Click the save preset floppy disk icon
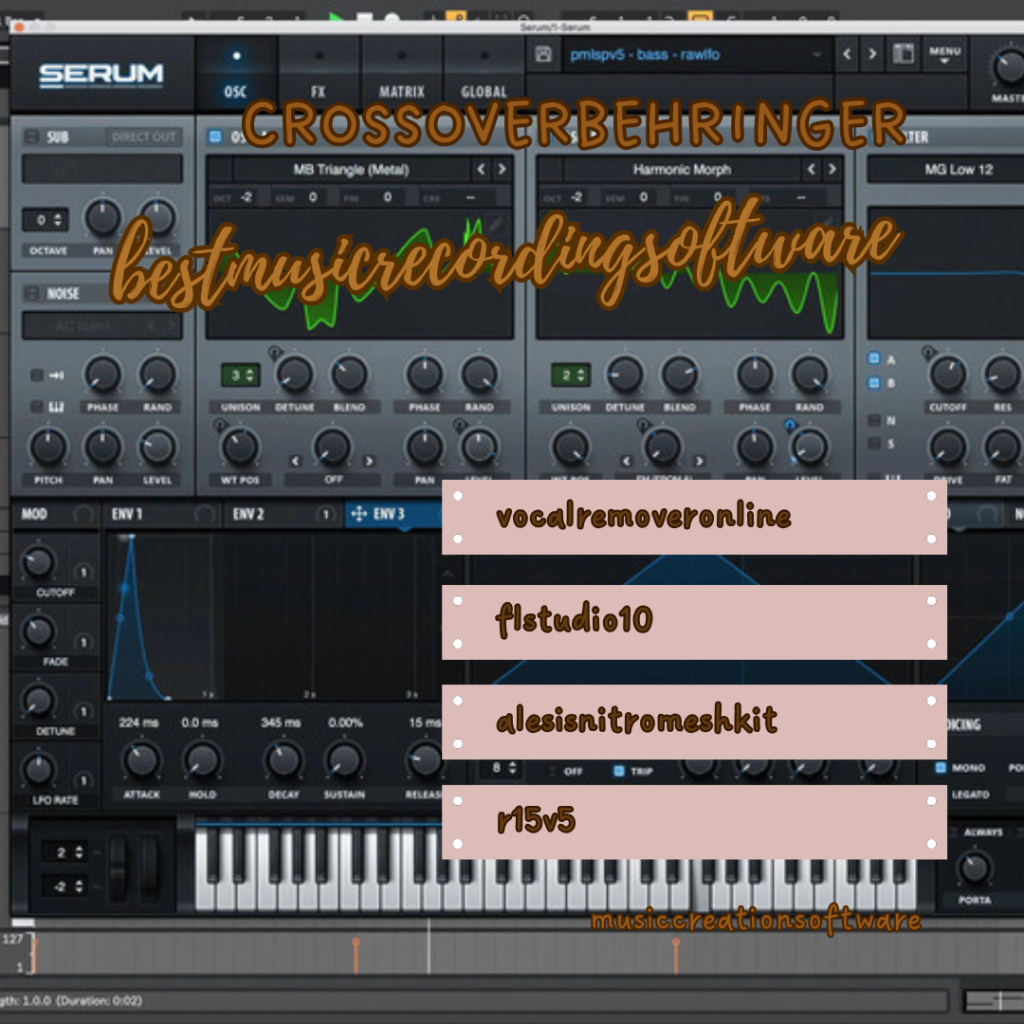 point(543,54)
